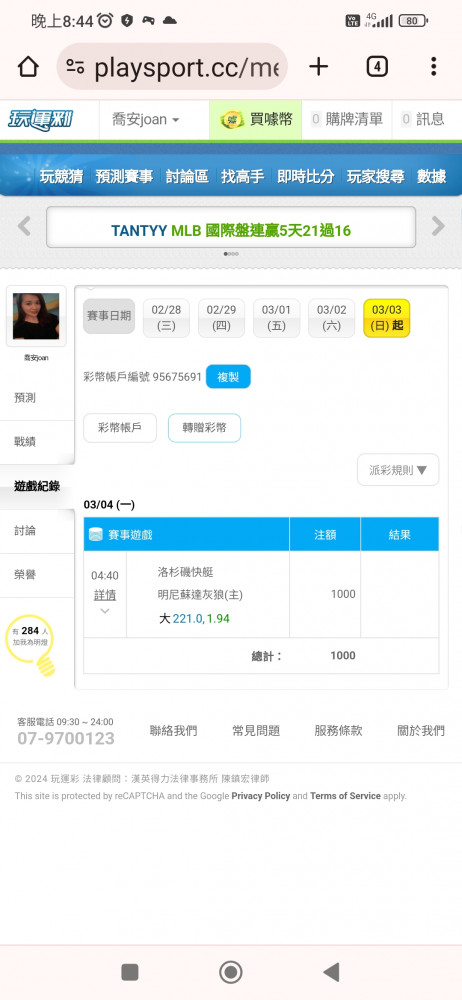Go to 玩競猜 in navigation bar
The height and width of the screenshot is (1000, 462).
tap(61, 177)
